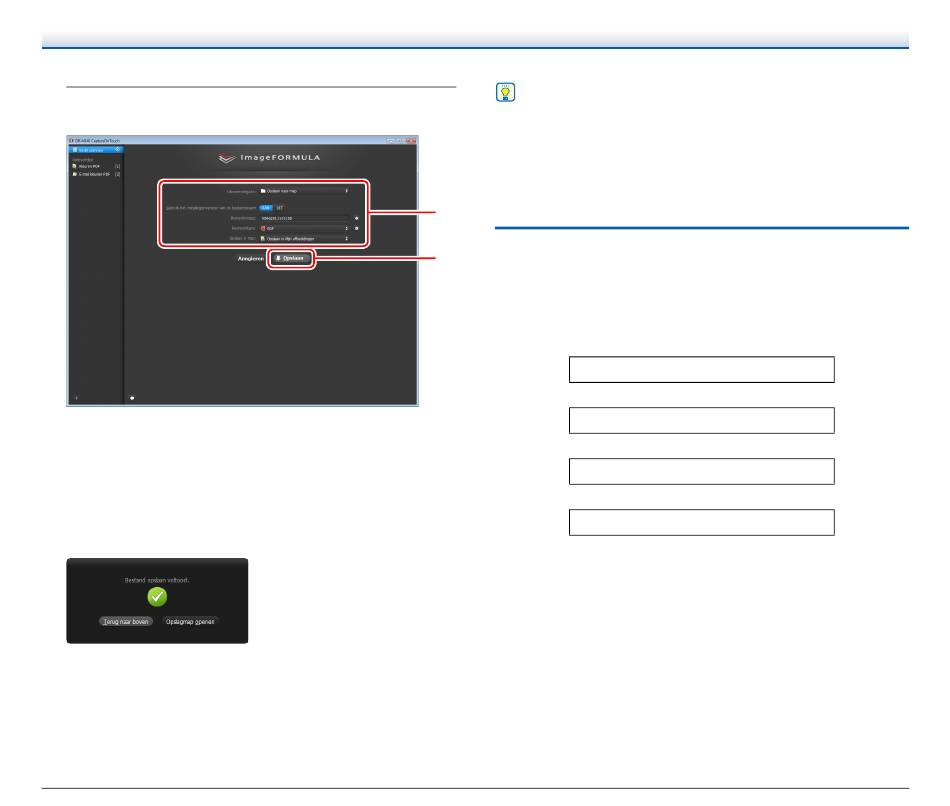Switch the toggle to AAN

pyautogui.click(x=266, y=208)
